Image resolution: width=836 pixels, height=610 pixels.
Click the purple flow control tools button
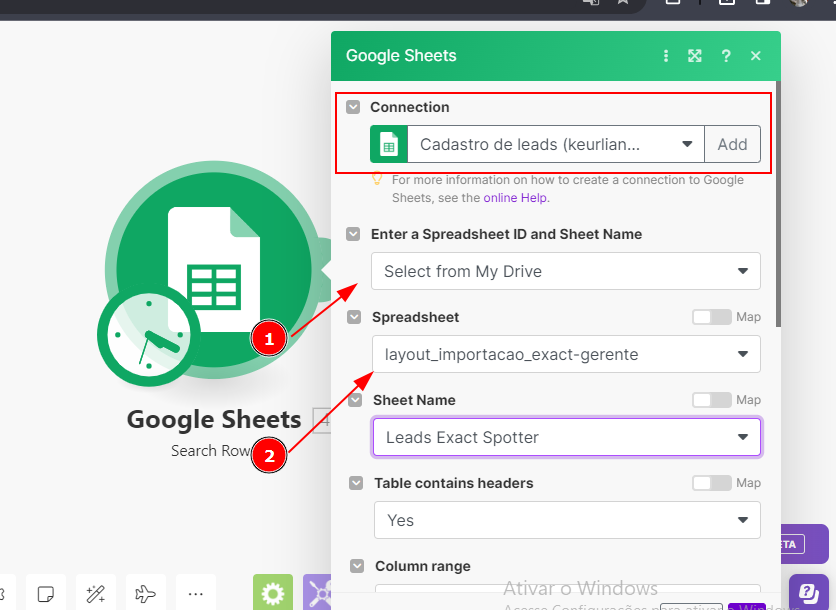click(x=318, y=592)
